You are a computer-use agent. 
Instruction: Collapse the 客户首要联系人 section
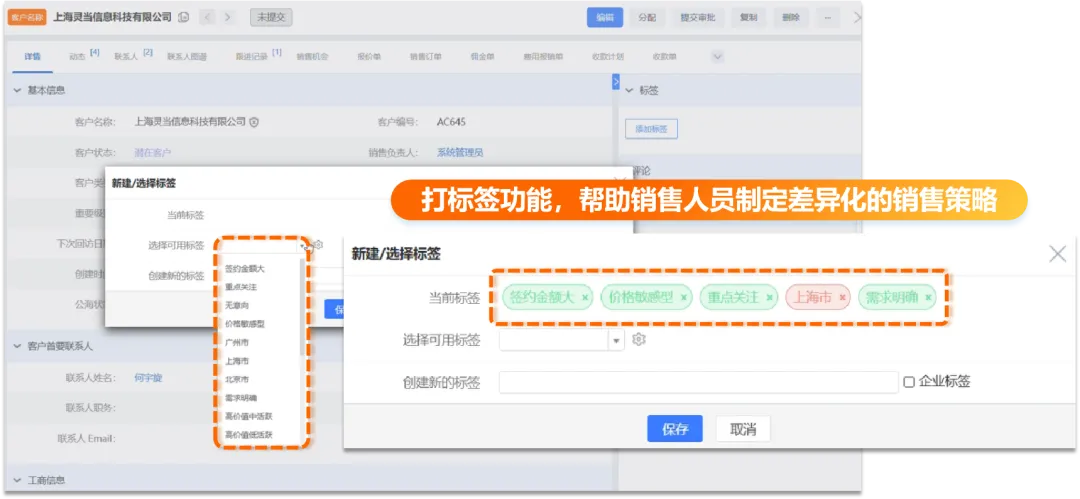[x=17, y=346]
